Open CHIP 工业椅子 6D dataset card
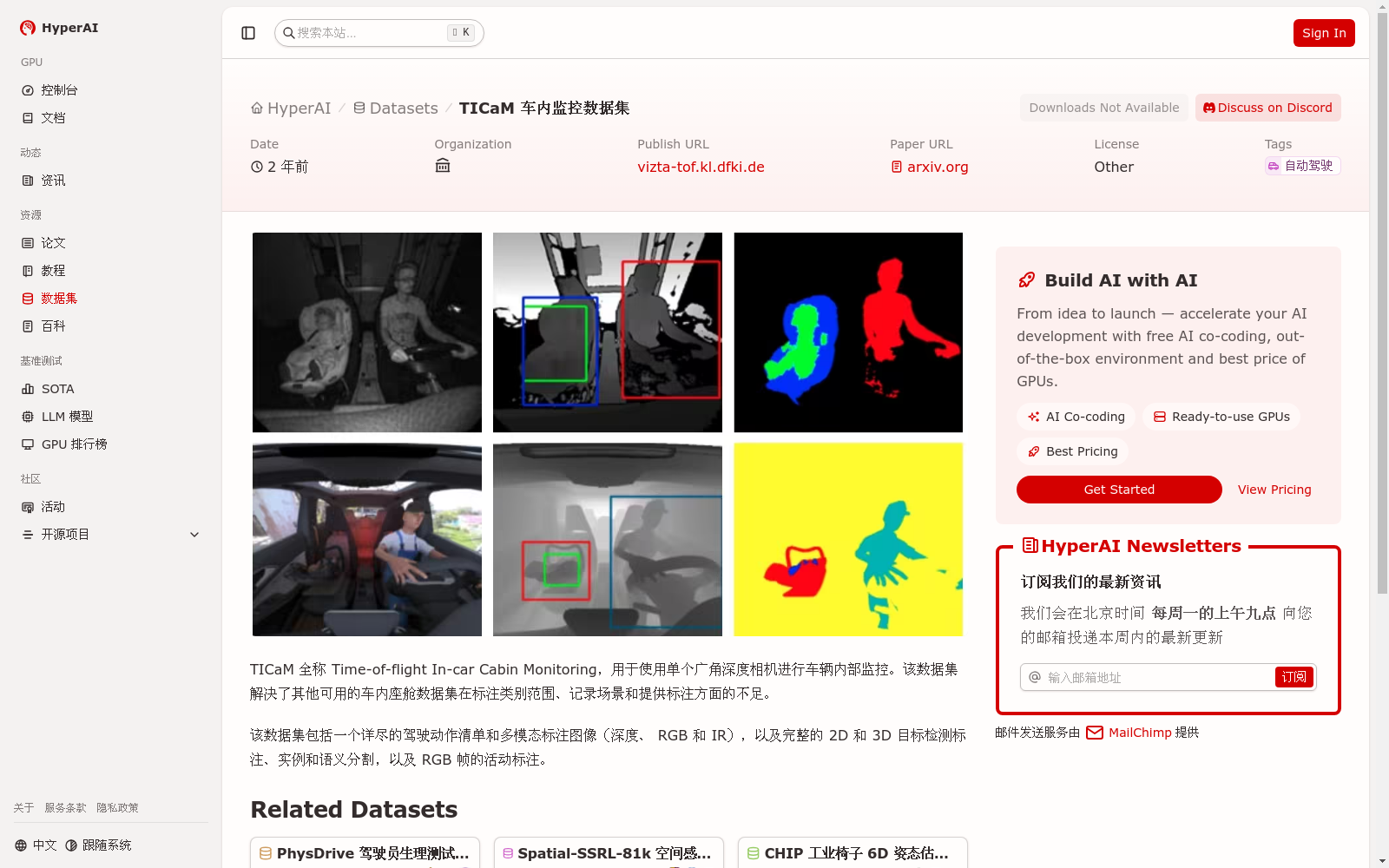Image resolution: width=1389 pixels, height=868 pixels. tap(852, 852)
